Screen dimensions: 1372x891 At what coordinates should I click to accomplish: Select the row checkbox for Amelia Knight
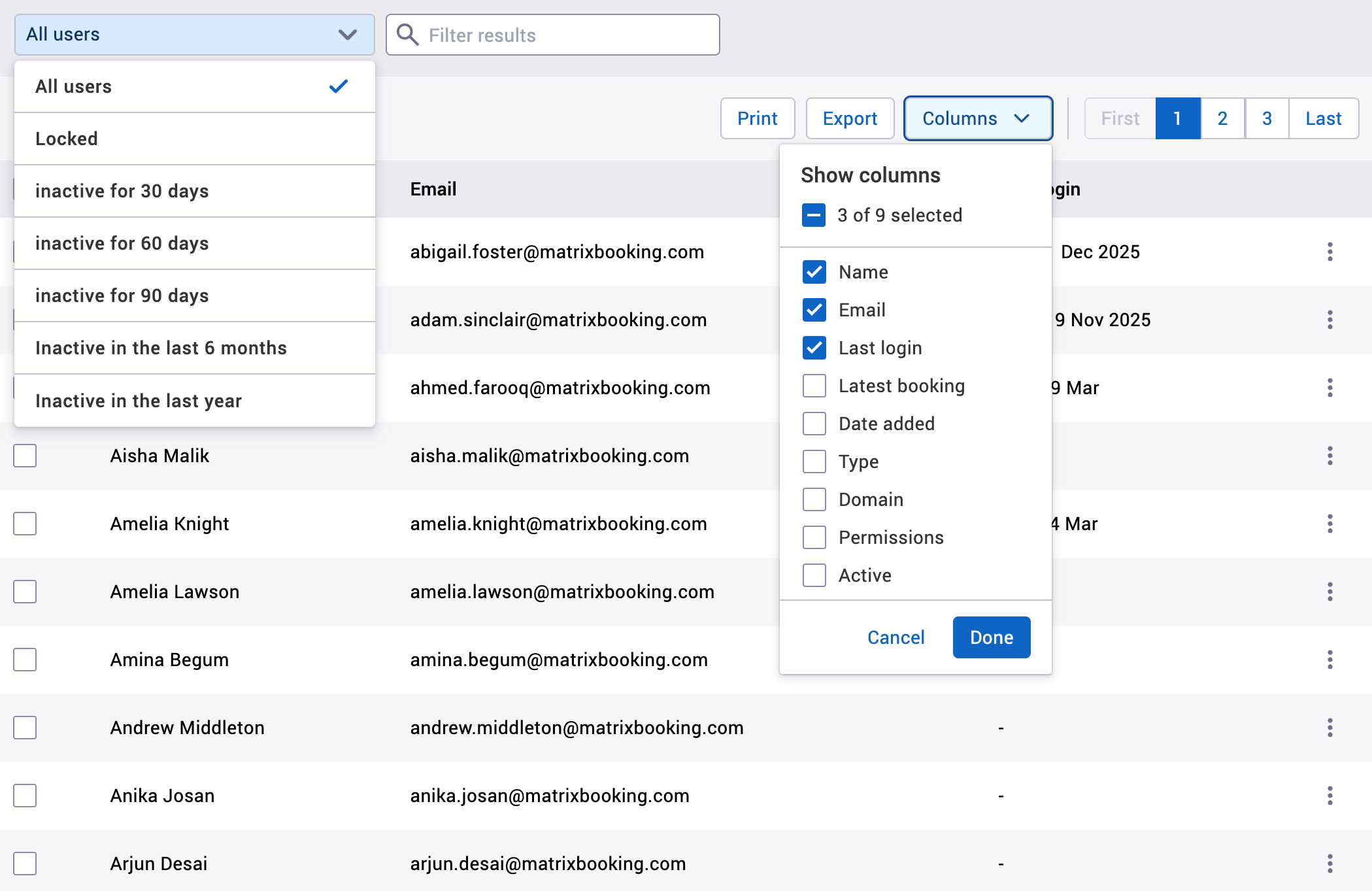point(25,524)
